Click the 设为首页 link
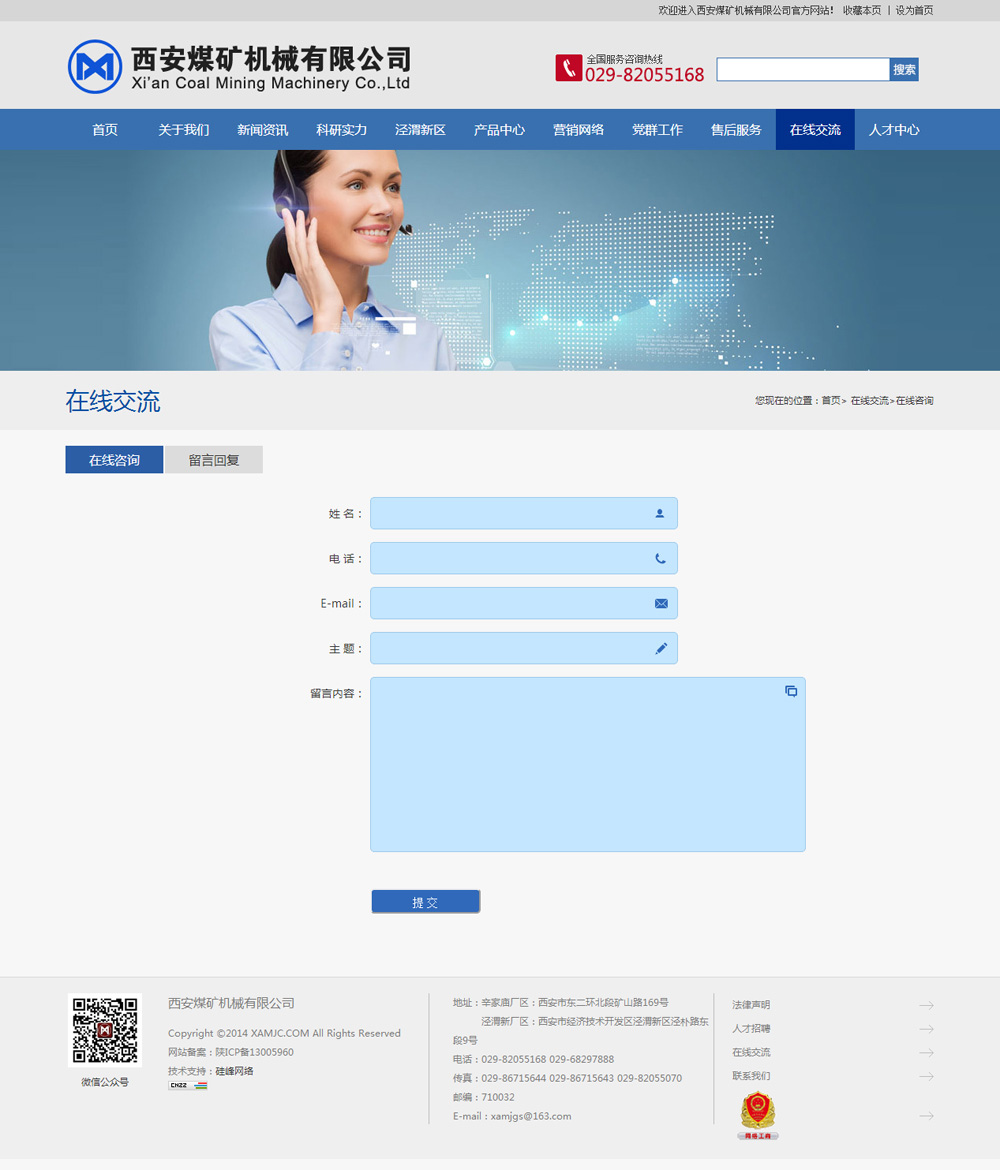 [914, 10]
